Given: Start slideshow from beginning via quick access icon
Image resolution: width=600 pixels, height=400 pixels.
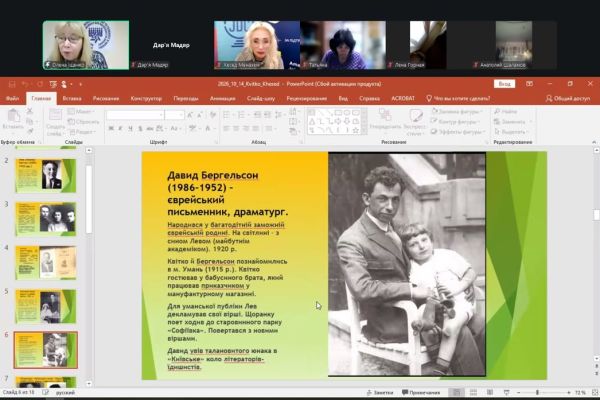Looking at the screenshot, I should 53,84.
